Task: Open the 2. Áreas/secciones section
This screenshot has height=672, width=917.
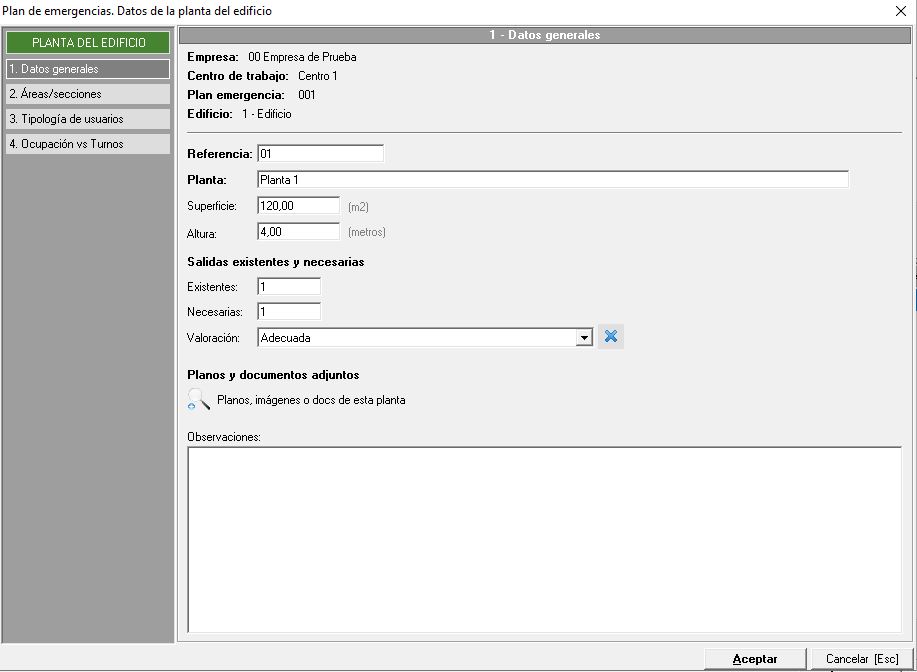Action: pos(88,94)
